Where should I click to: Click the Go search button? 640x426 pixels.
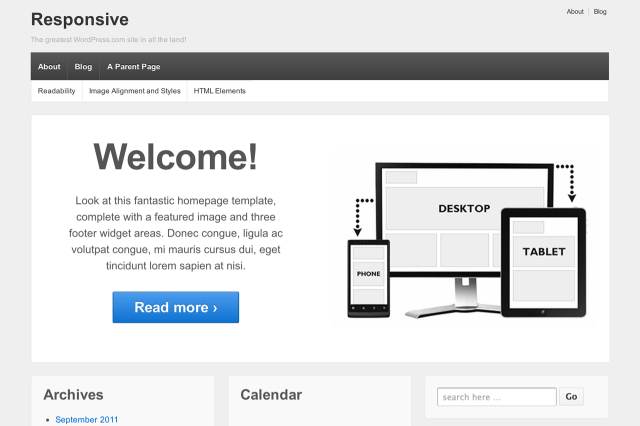(571, 397)
